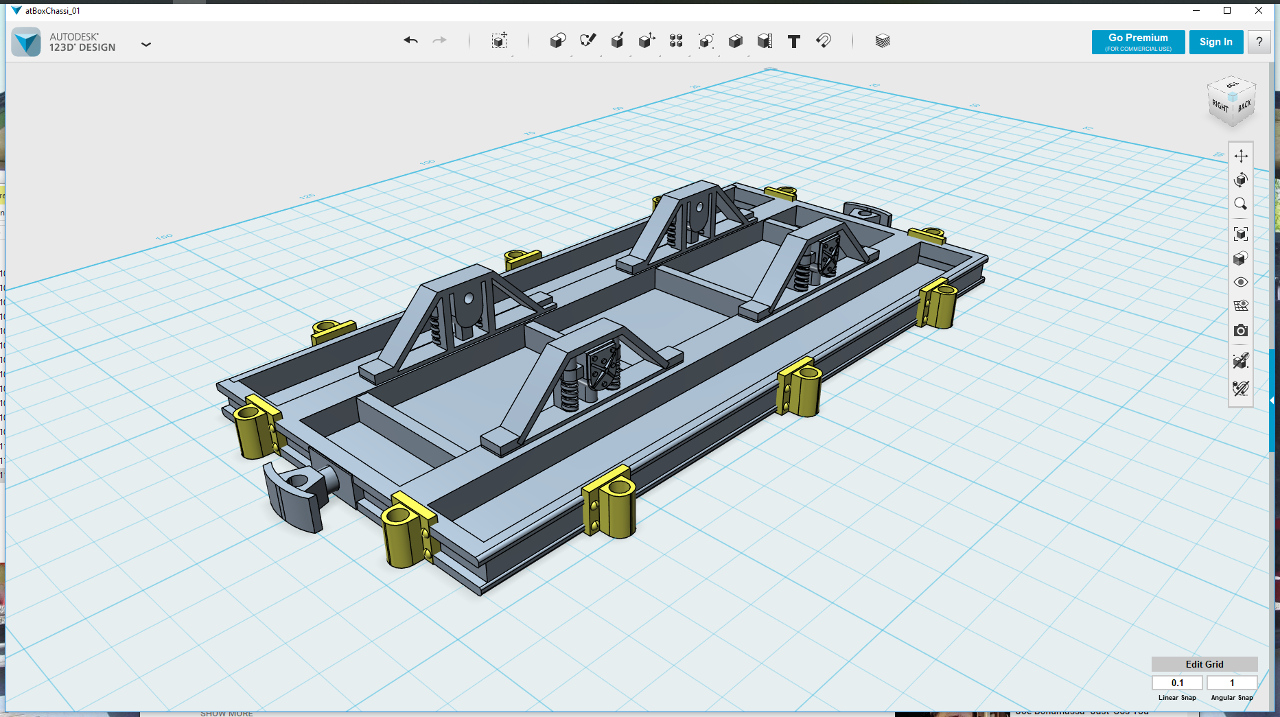
Task: Open the help question mark button
Action: 1258,42
